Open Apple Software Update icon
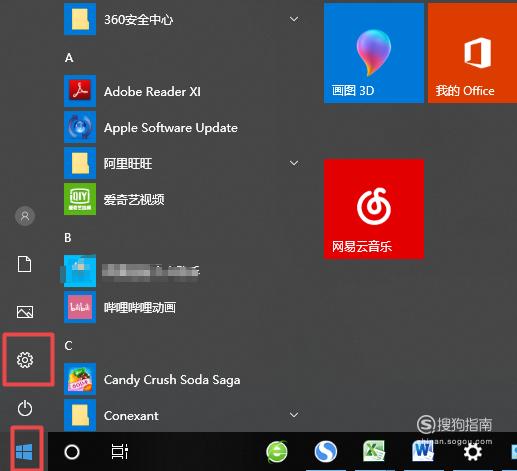Viewport: 517px width, 471px height. 80,127
